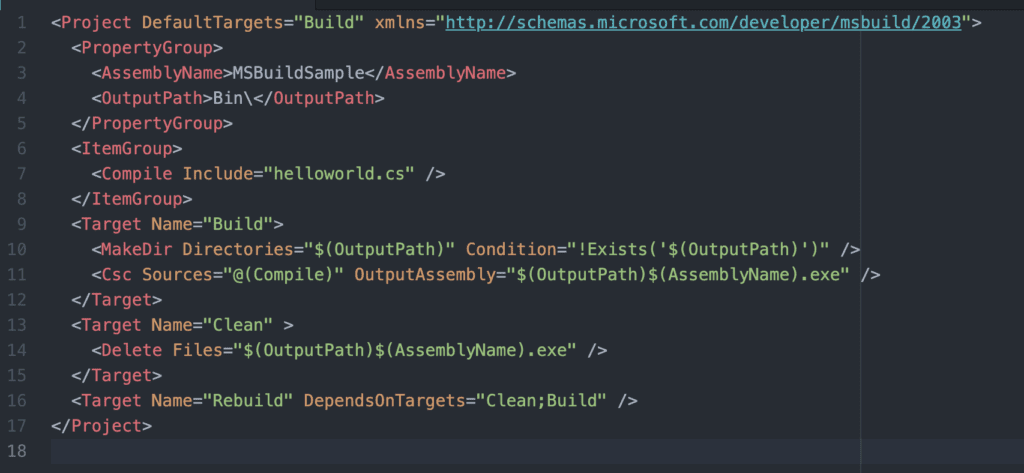Screen dimensions: 1024x473
Task: Open the schemas.microsoft.com msbuild URL link
Action: (704, 23)
